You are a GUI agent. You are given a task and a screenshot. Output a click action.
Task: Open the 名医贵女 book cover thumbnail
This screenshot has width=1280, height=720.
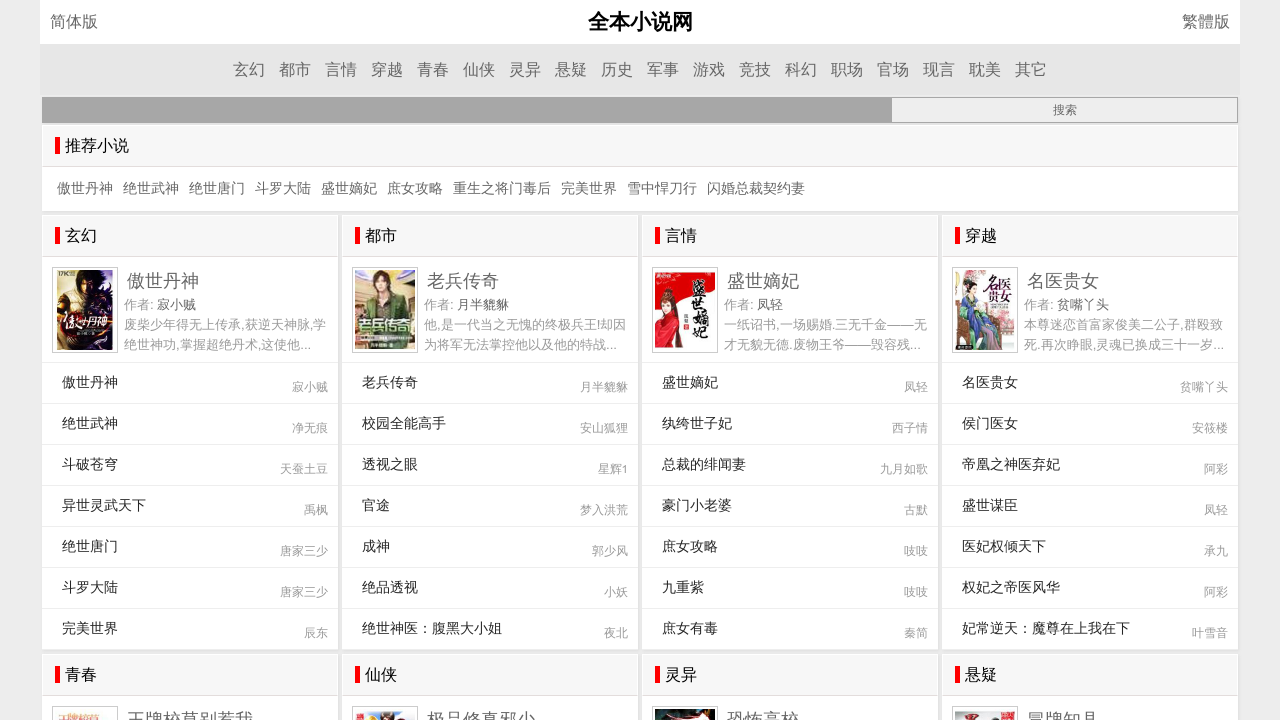[985, 310]
